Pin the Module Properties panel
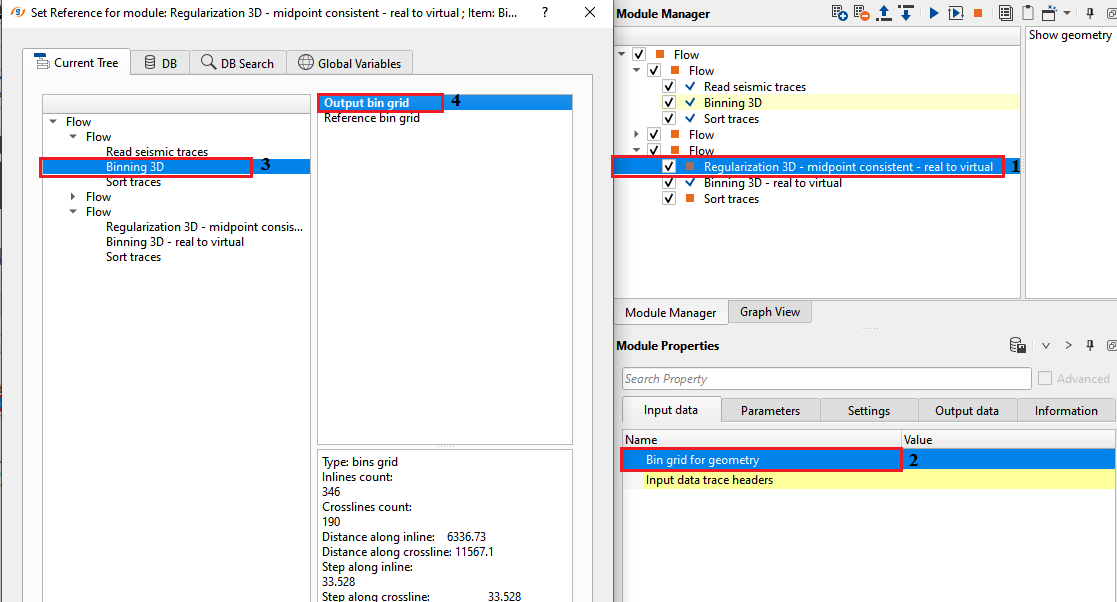Image resolution: width=1117 pixels, height=602 pixels. (x=1090, y=346)
